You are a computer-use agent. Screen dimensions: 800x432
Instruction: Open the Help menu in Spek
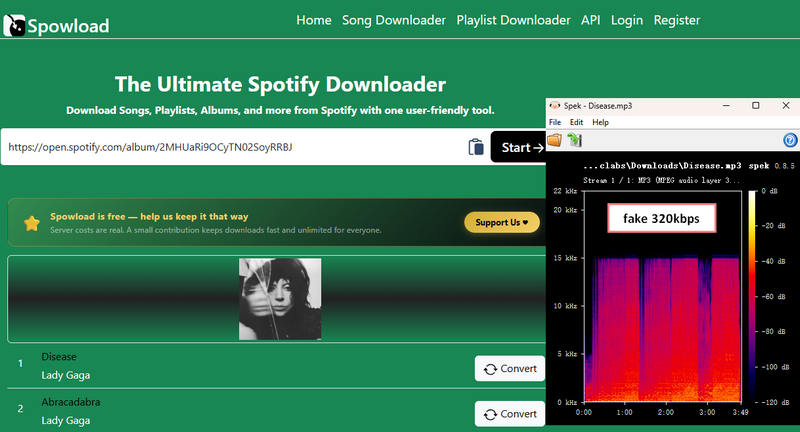click(601, 122)
